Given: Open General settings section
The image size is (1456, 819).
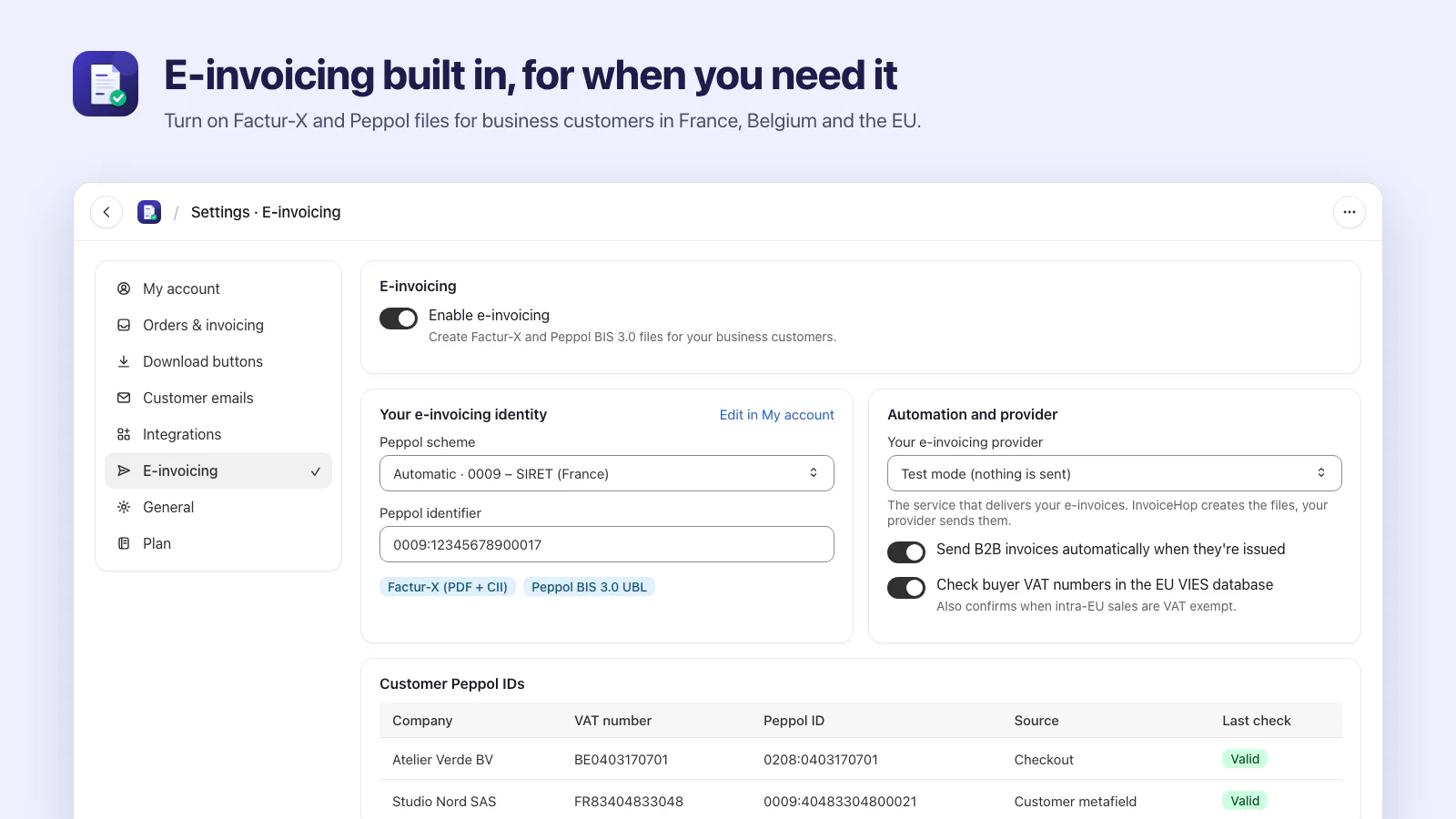Looking at the screenshot, I should [x=218, y=507].
